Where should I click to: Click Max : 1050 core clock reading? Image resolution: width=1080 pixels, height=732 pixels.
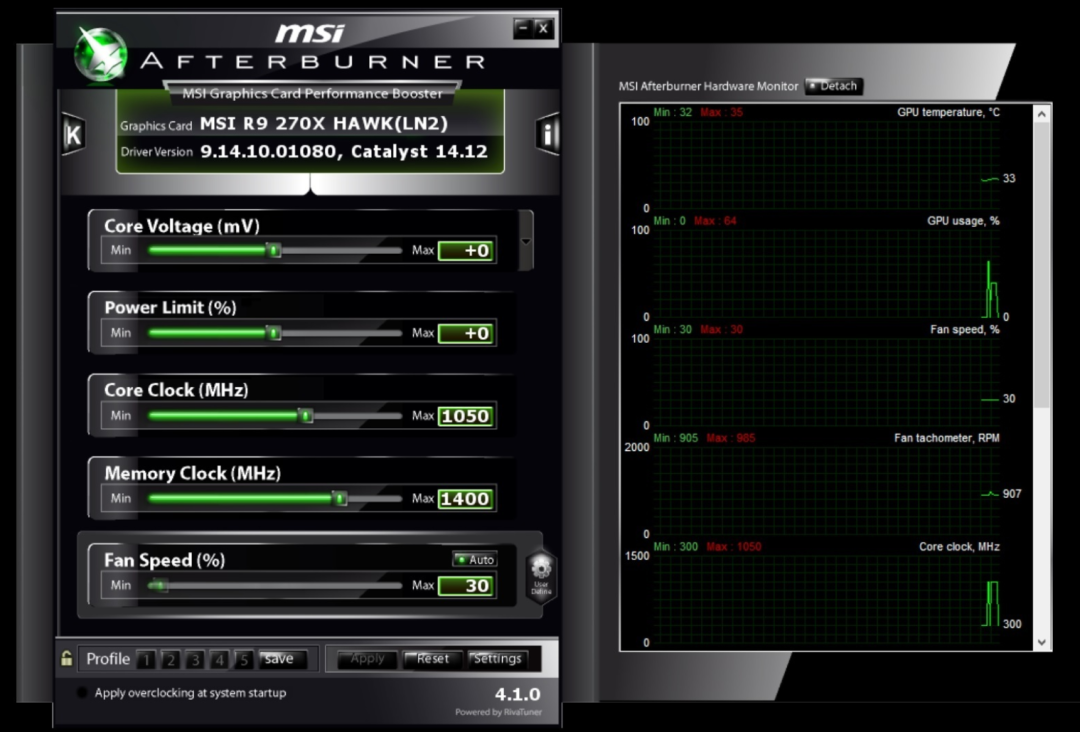click(x=734, y=547)
